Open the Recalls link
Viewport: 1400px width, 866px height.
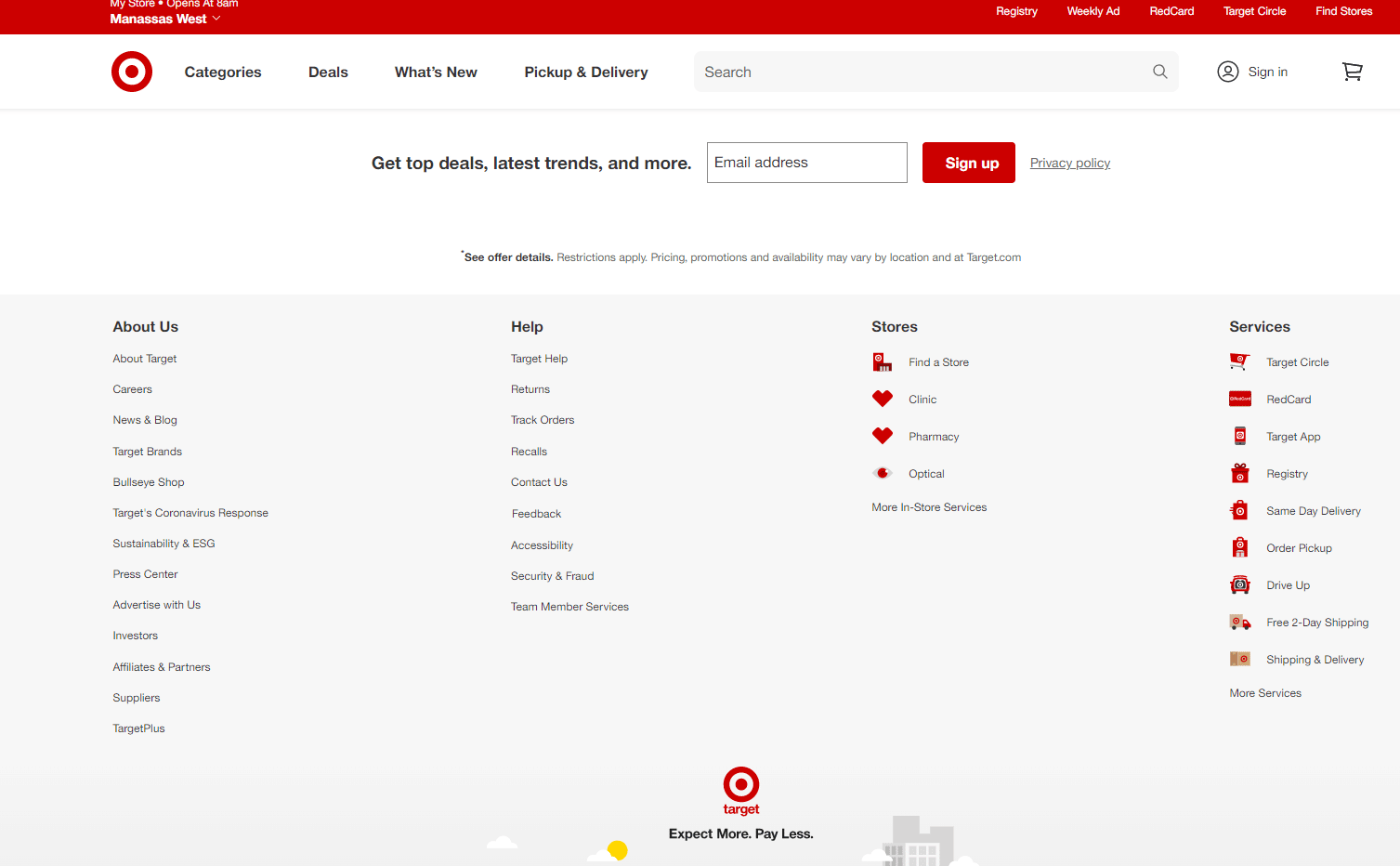coord(529,452)
